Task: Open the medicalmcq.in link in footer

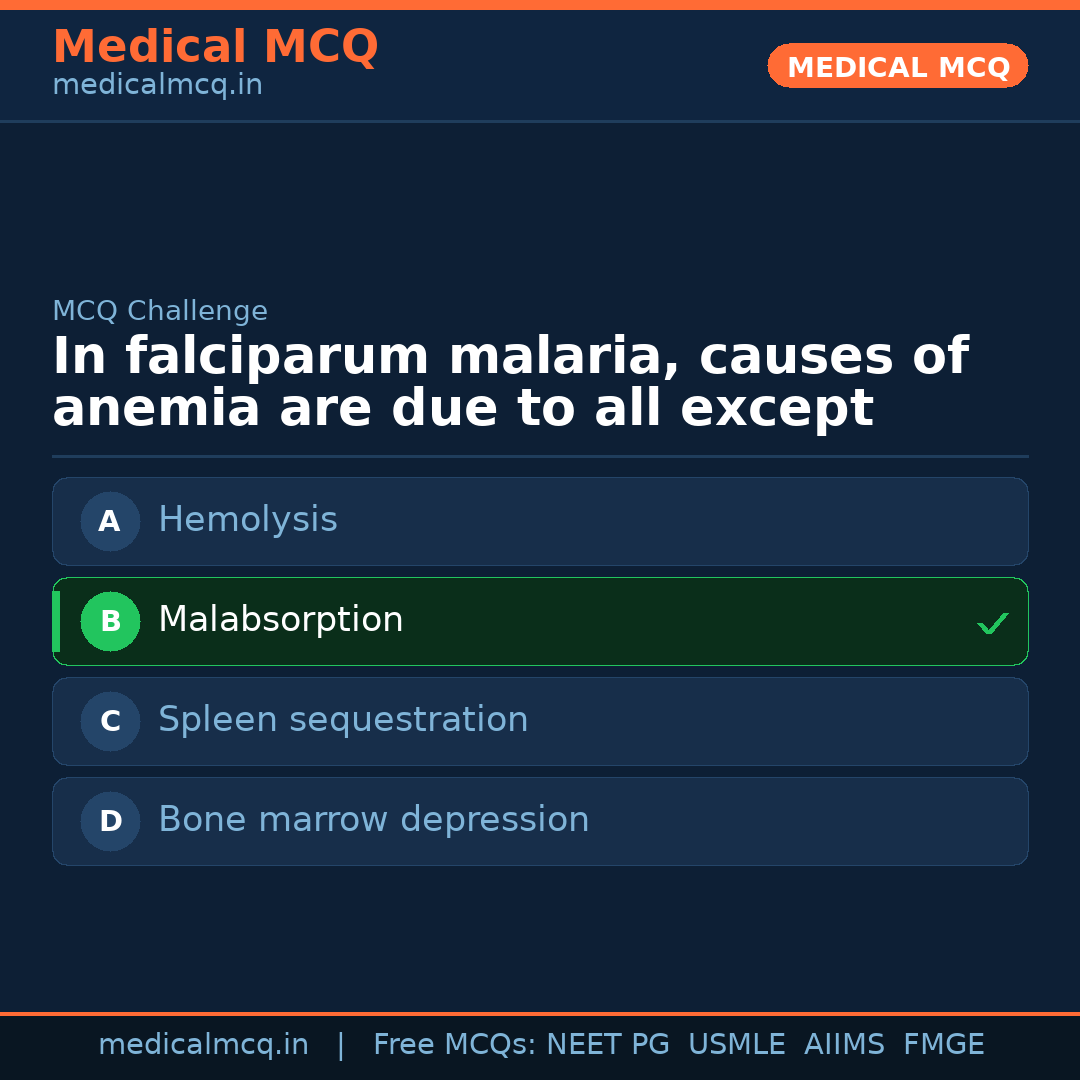Action: (x=203, y=1045)
